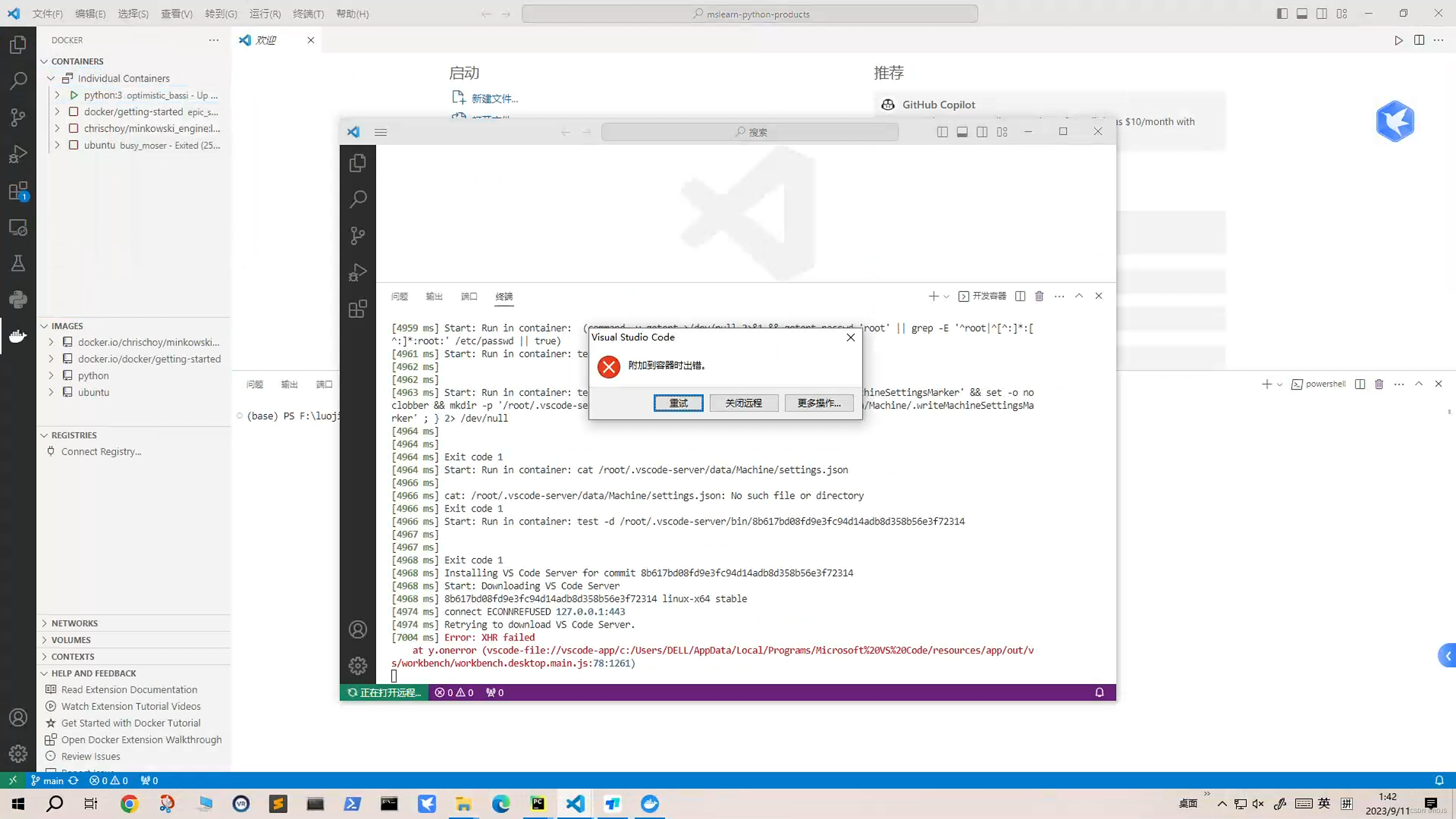Click 更多操作... button in dialog

point(819,403)
